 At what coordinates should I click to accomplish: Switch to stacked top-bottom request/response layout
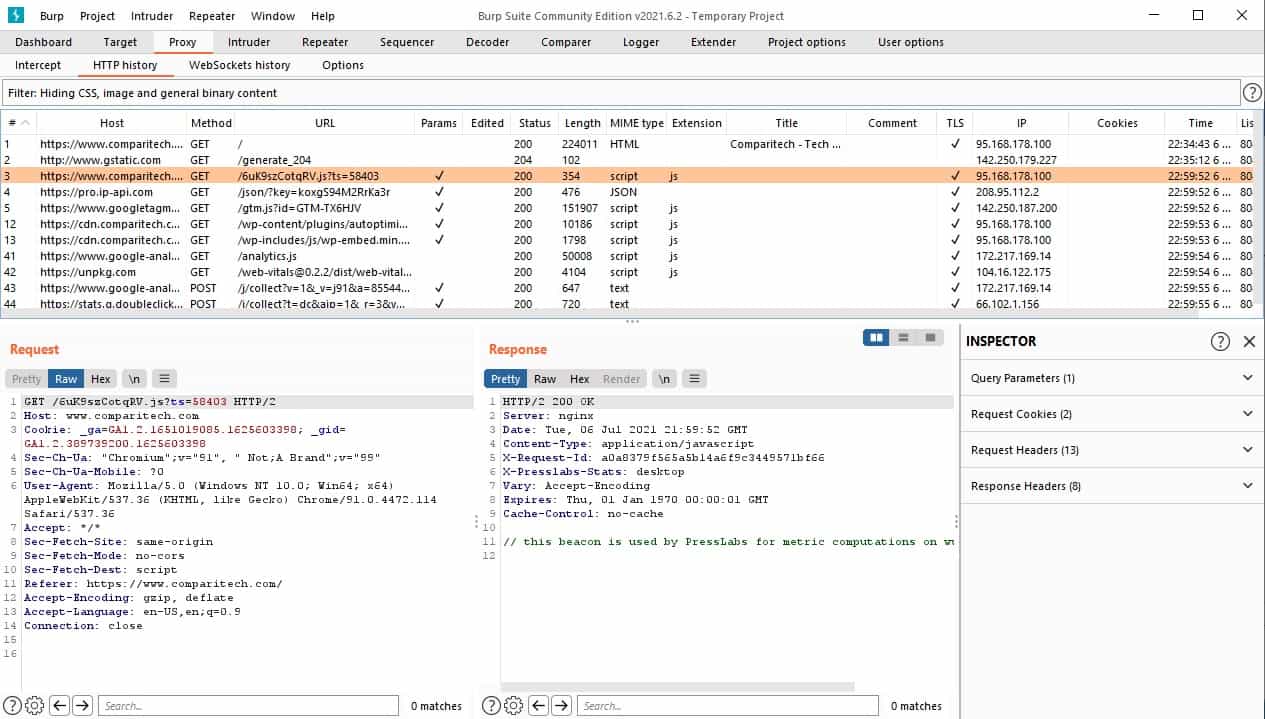tap(903, 338)
